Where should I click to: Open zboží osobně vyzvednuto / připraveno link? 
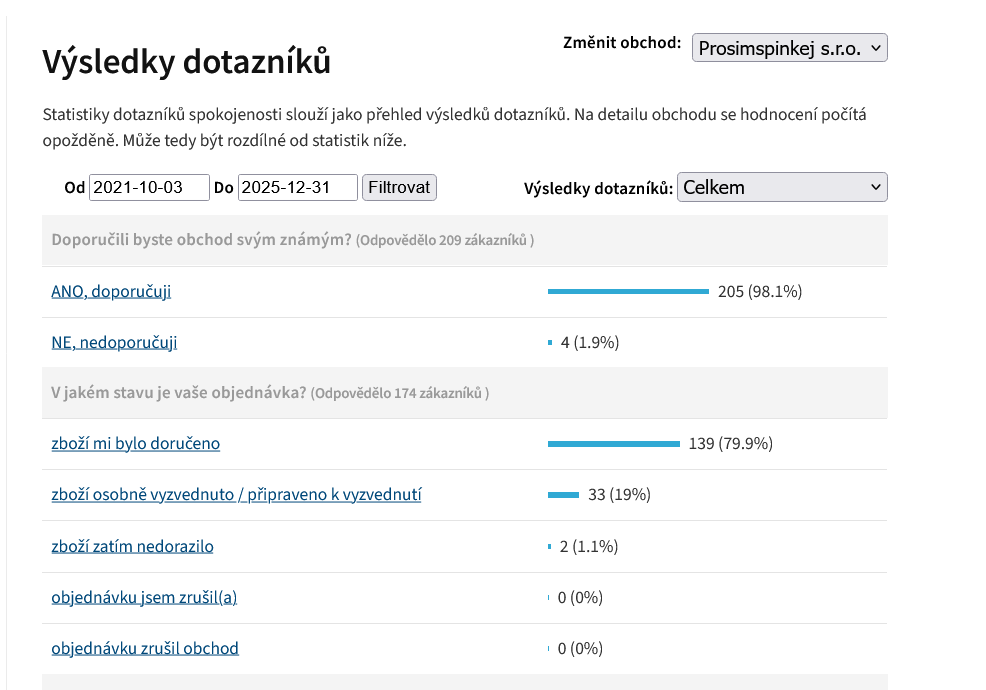pos(236,494)
